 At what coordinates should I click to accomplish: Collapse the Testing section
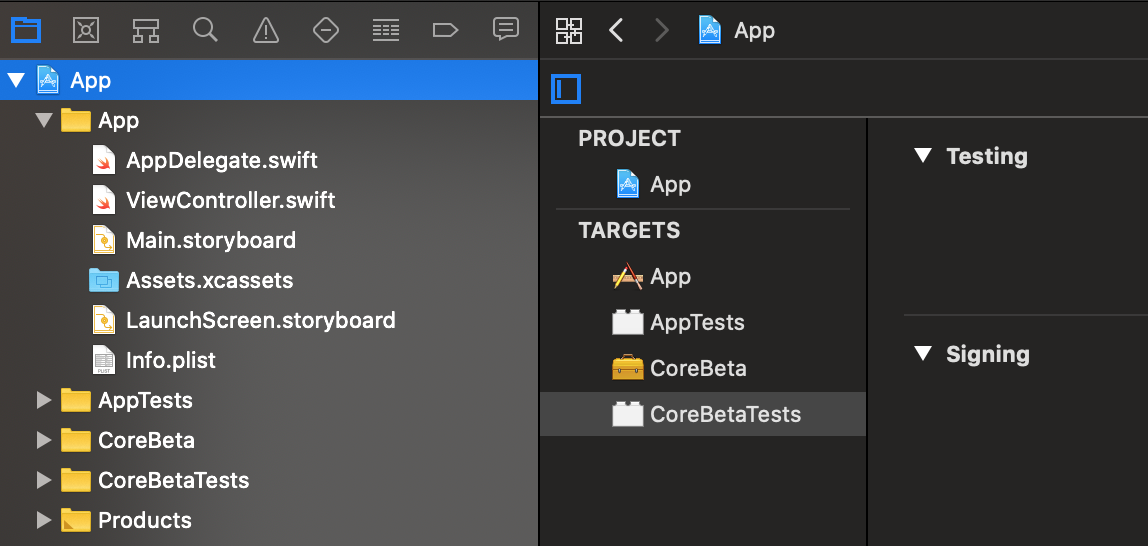click(925, 156)
